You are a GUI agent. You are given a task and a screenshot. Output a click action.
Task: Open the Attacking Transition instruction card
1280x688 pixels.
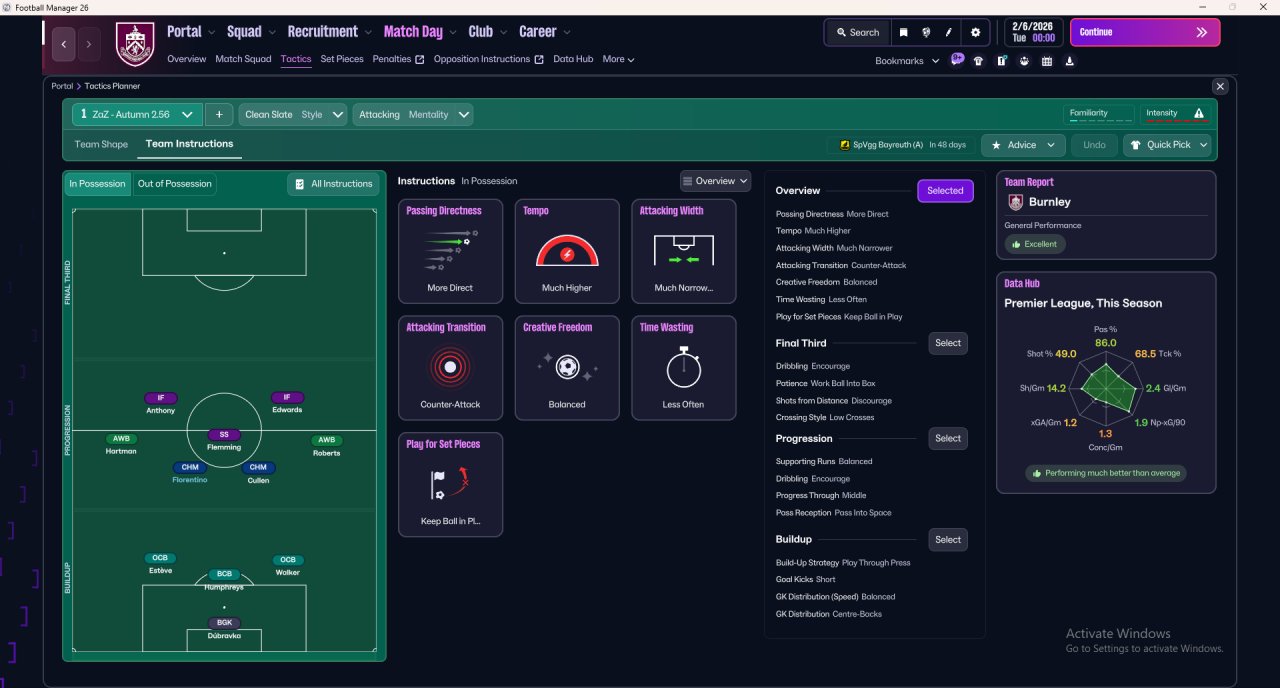click(x=450, y=368)
